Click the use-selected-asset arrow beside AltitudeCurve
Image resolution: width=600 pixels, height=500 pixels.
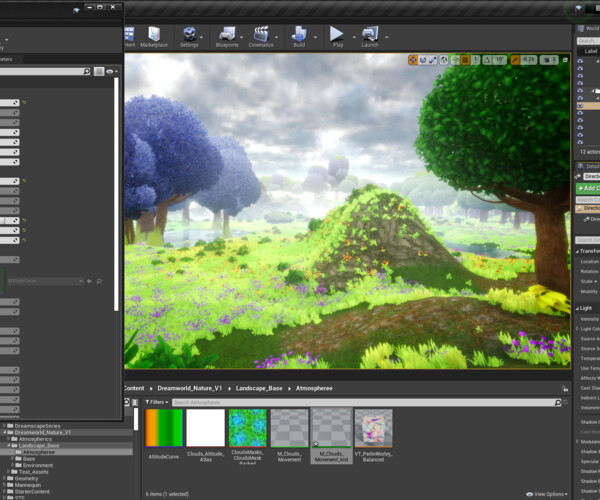(x=90, y=281)
